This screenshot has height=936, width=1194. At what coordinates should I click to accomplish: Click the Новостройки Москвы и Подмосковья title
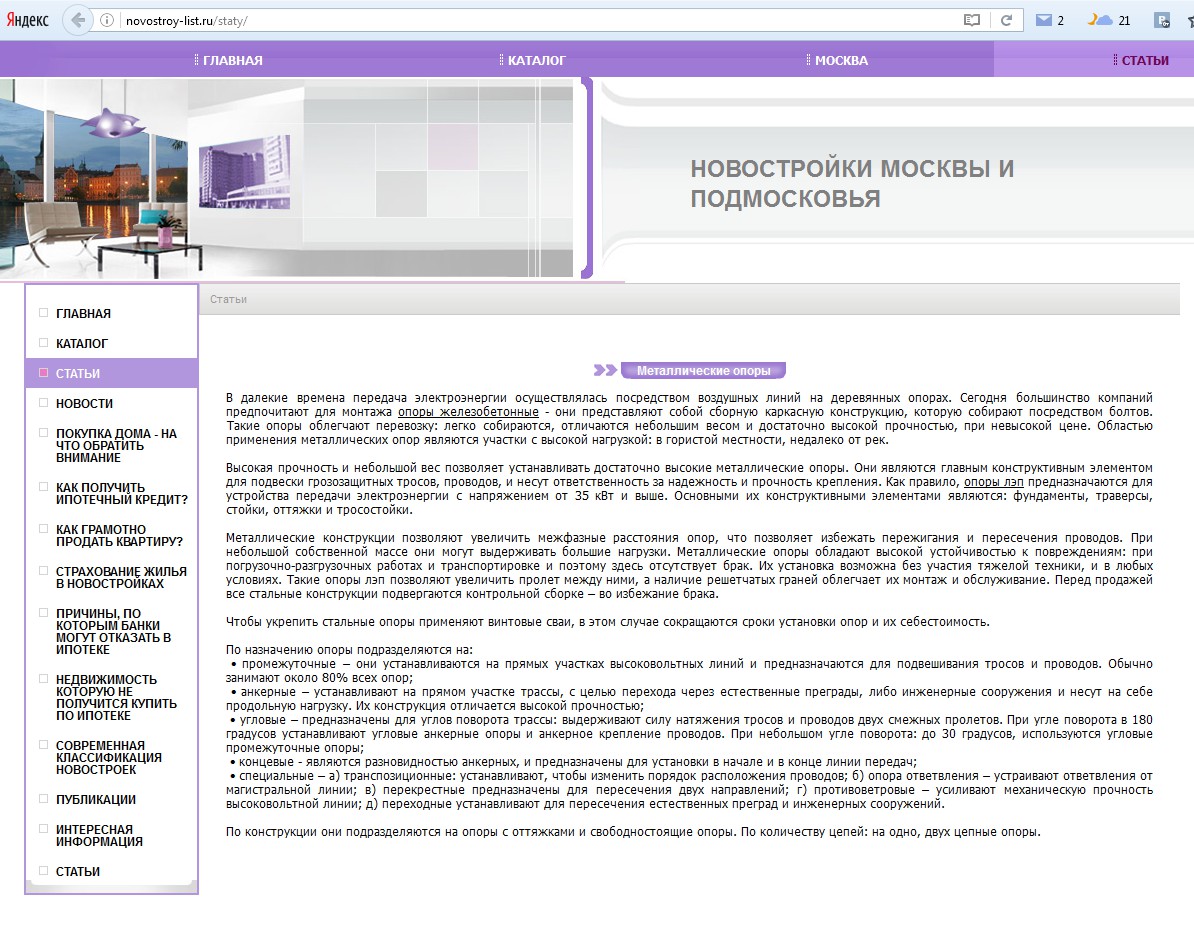[x=852, y=184]
